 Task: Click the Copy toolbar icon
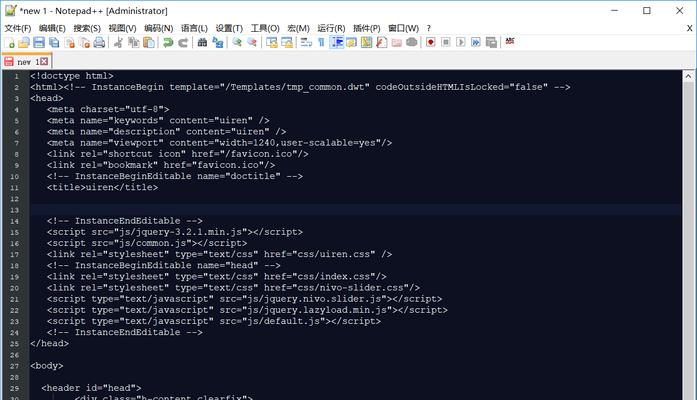(x=133, y=43)
